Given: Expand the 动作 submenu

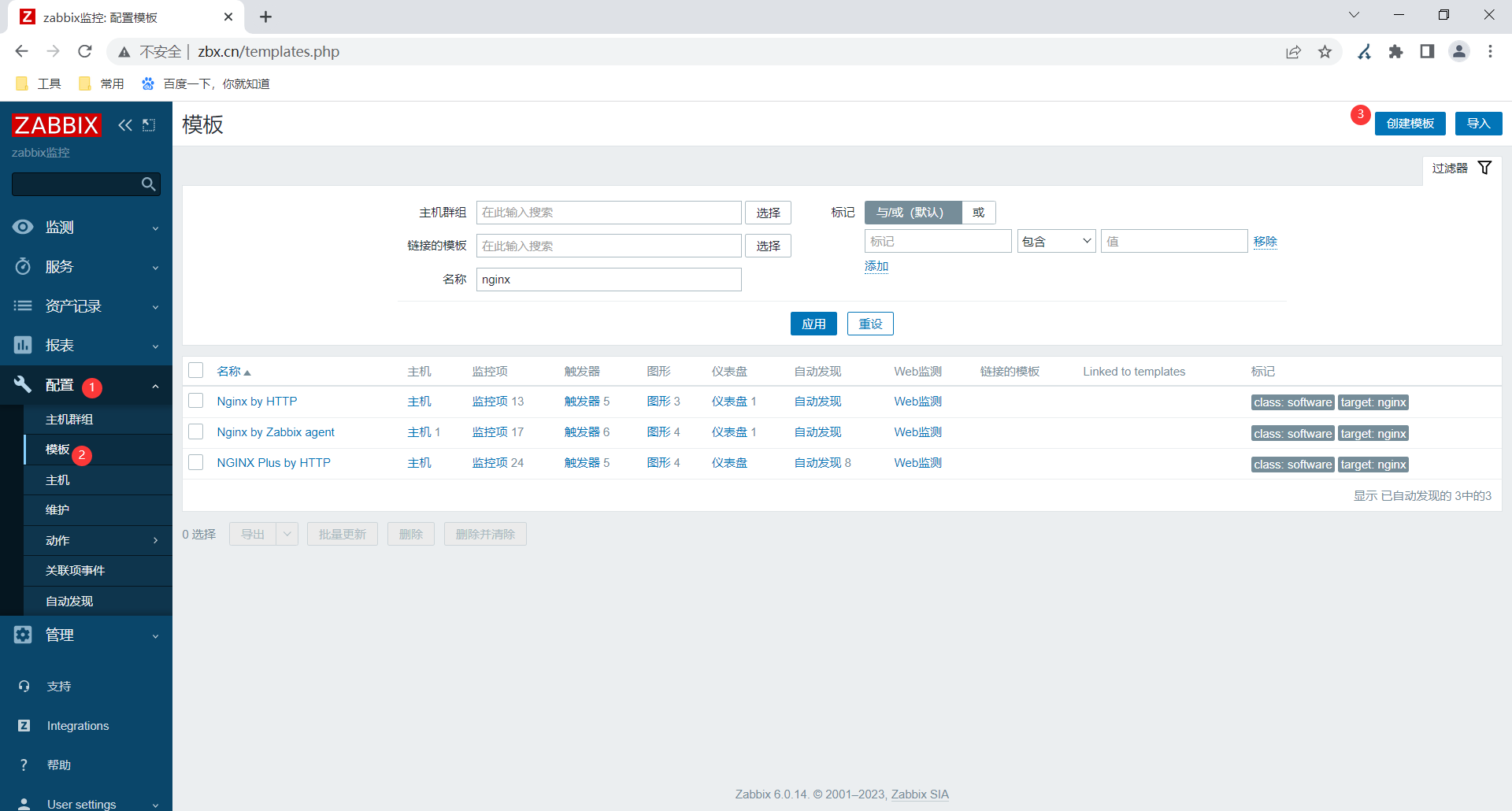Looking at the screenshot, I should point(98,540).
